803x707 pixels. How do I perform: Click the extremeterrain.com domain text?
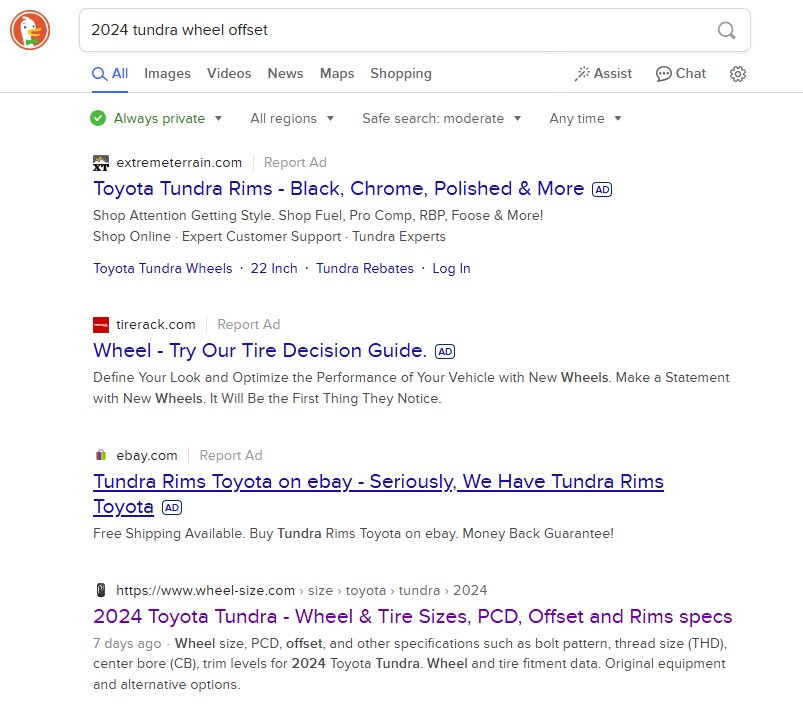click(179, 163)
